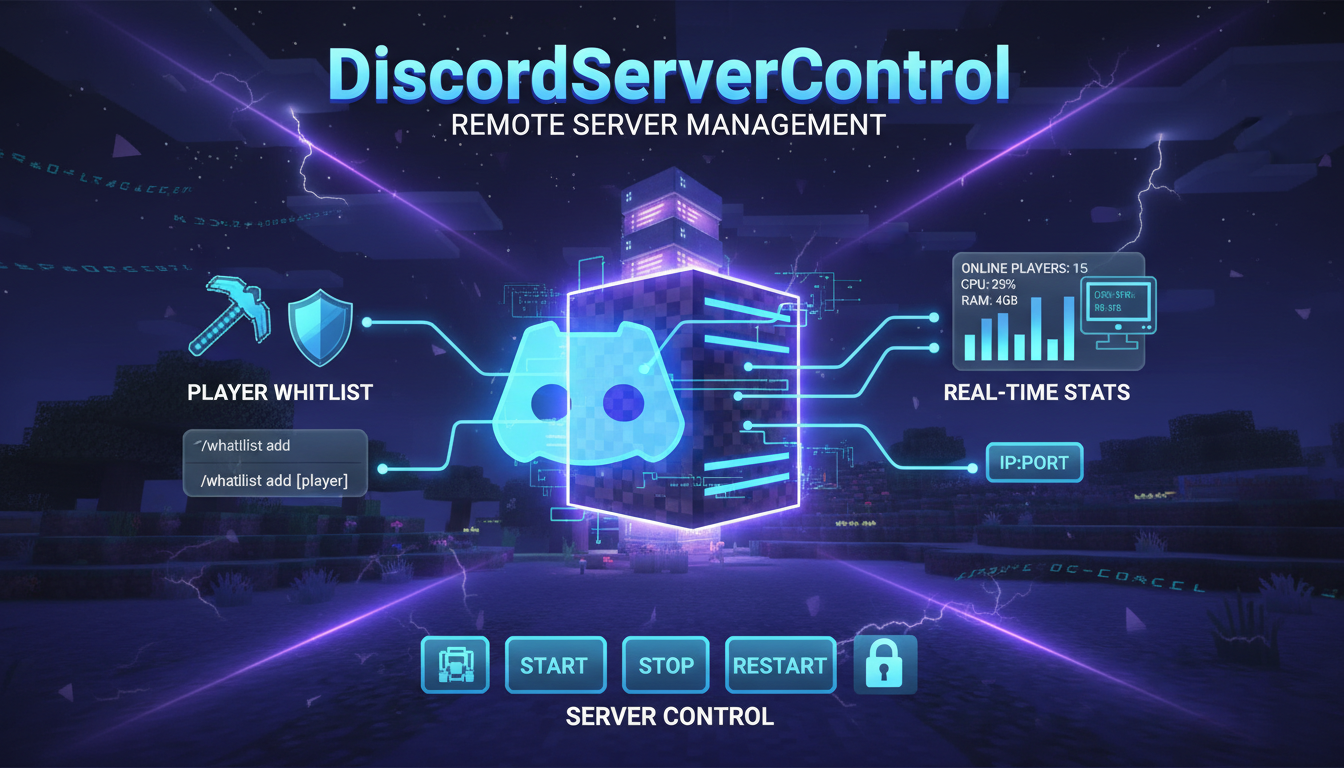The image size is (1344, 768).
Task: Click the "PLAYER WHITLIST" label
Action: click(280, 392)
